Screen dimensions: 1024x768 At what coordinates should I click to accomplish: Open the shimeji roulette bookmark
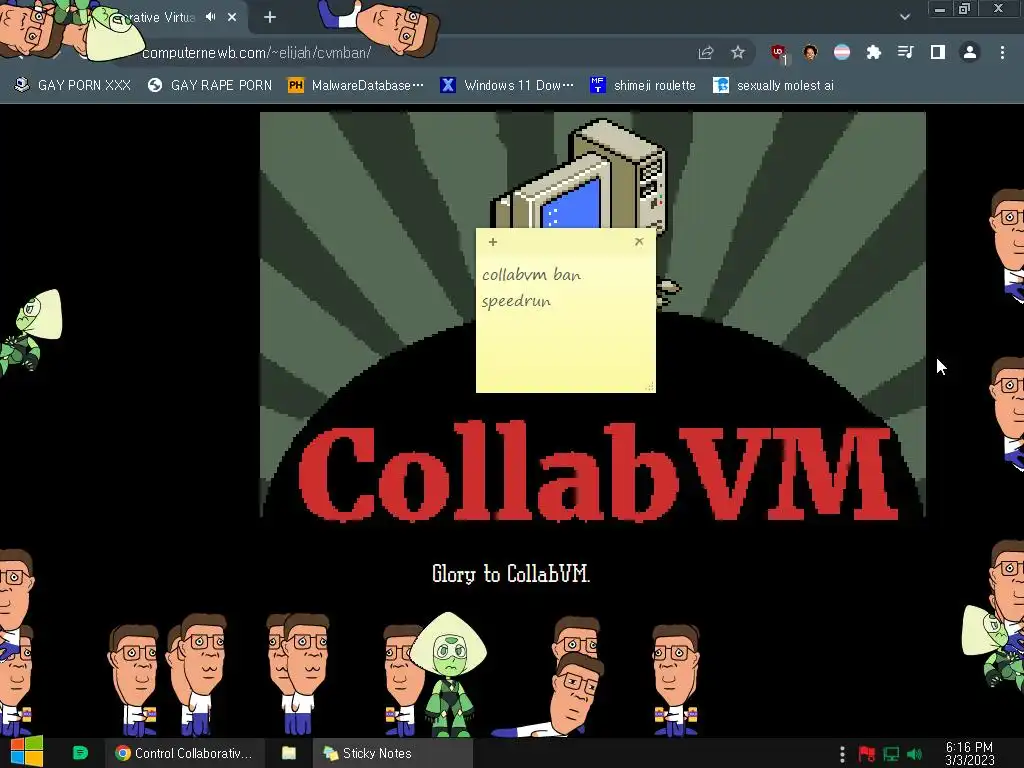643,86
